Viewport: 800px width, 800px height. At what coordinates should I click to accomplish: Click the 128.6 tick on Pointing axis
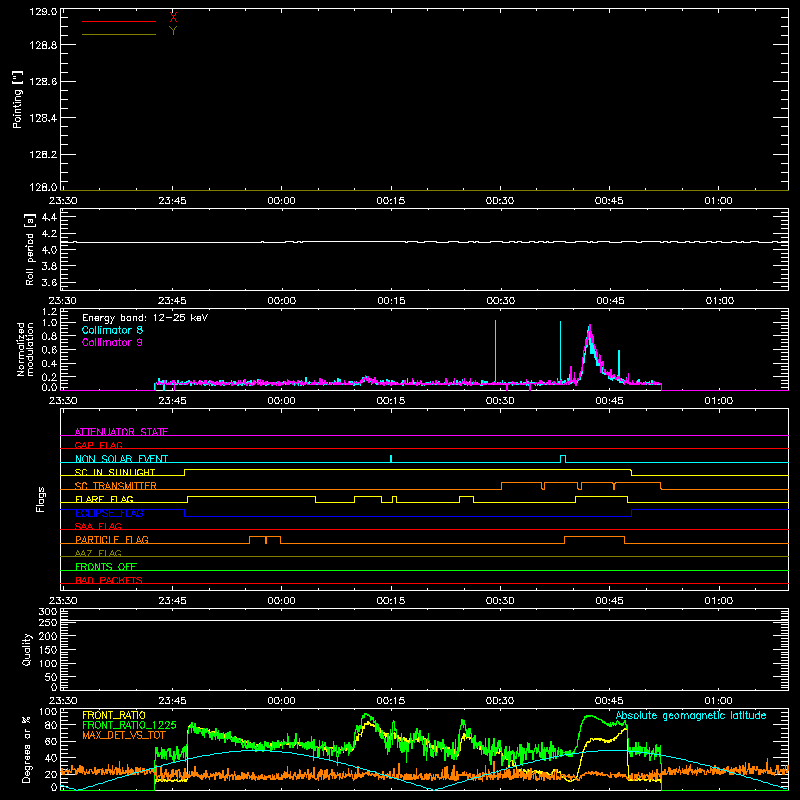point(43,82)
